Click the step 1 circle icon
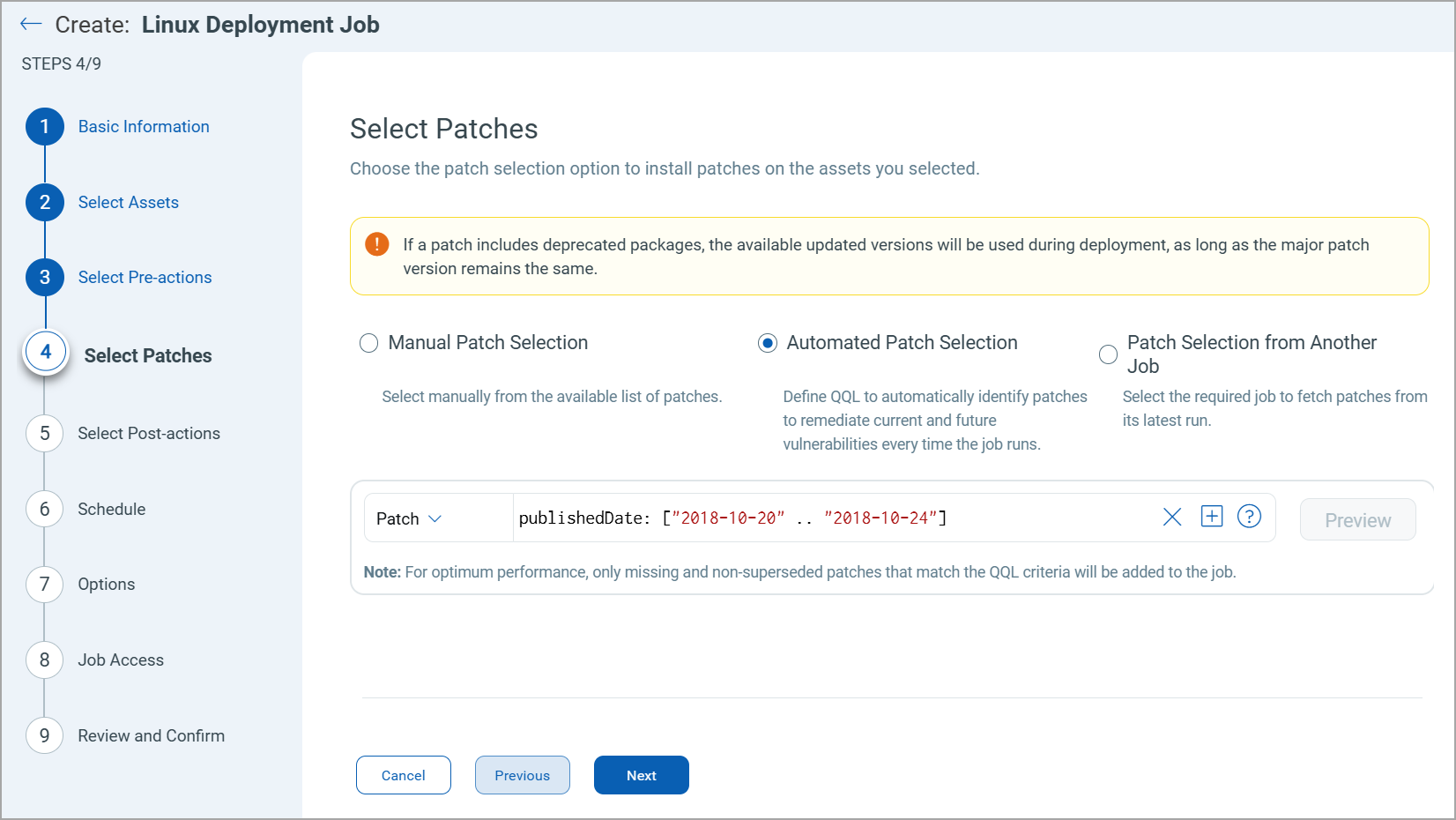 tap(45, 127)
